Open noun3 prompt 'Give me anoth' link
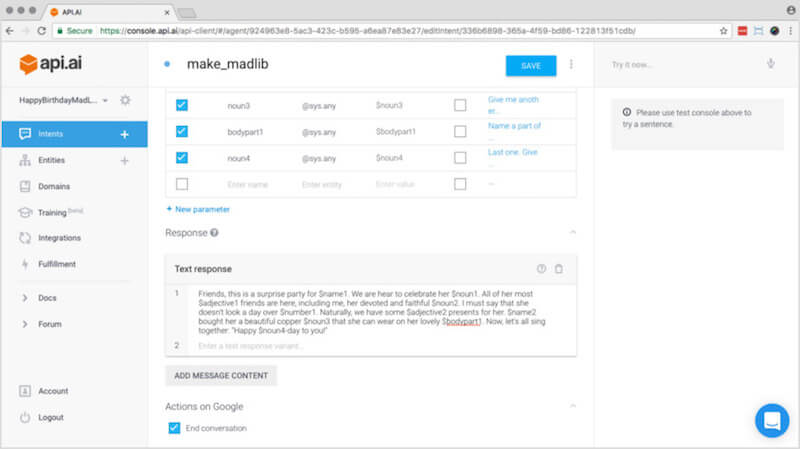 (x=513, y=105)
